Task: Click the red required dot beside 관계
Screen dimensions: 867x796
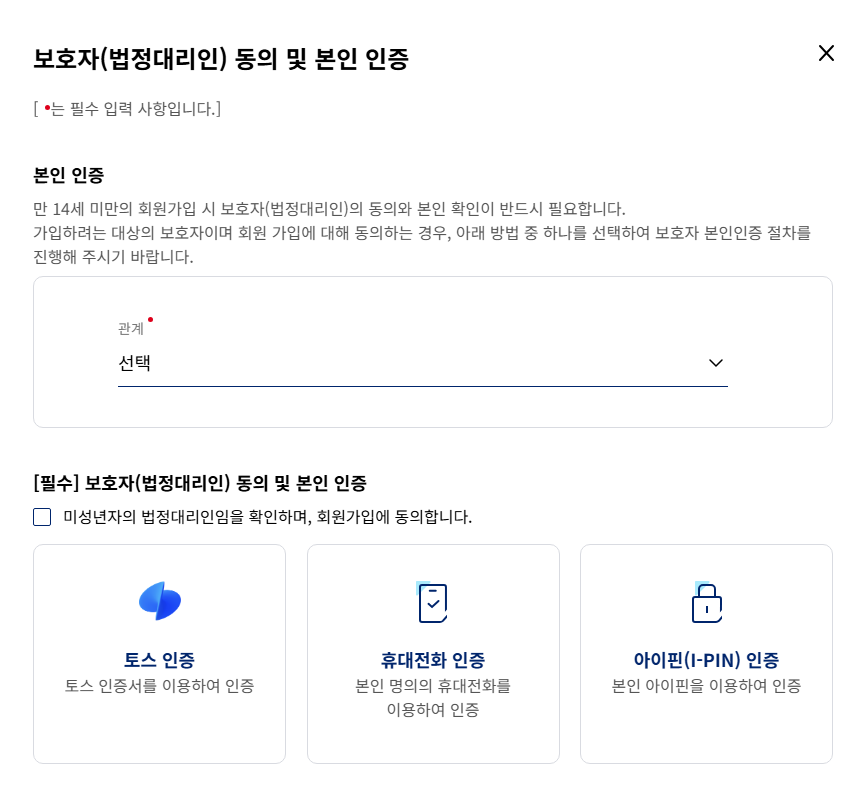Action: click(151, 320)
